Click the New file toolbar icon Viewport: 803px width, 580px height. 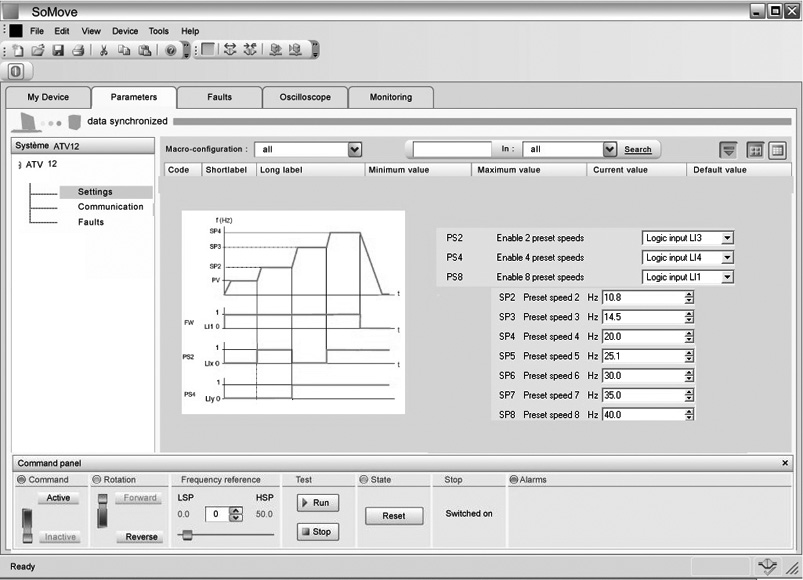click(18, 50)
